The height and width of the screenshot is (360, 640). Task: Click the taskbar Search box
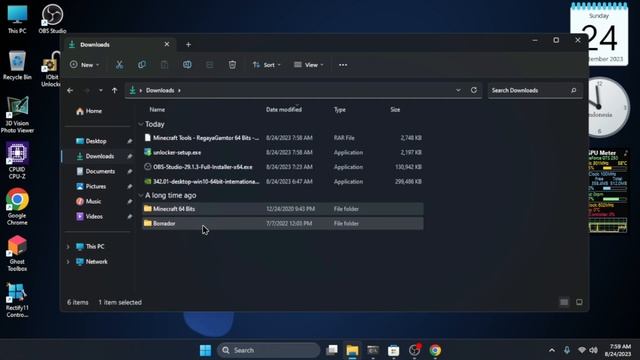269,350
